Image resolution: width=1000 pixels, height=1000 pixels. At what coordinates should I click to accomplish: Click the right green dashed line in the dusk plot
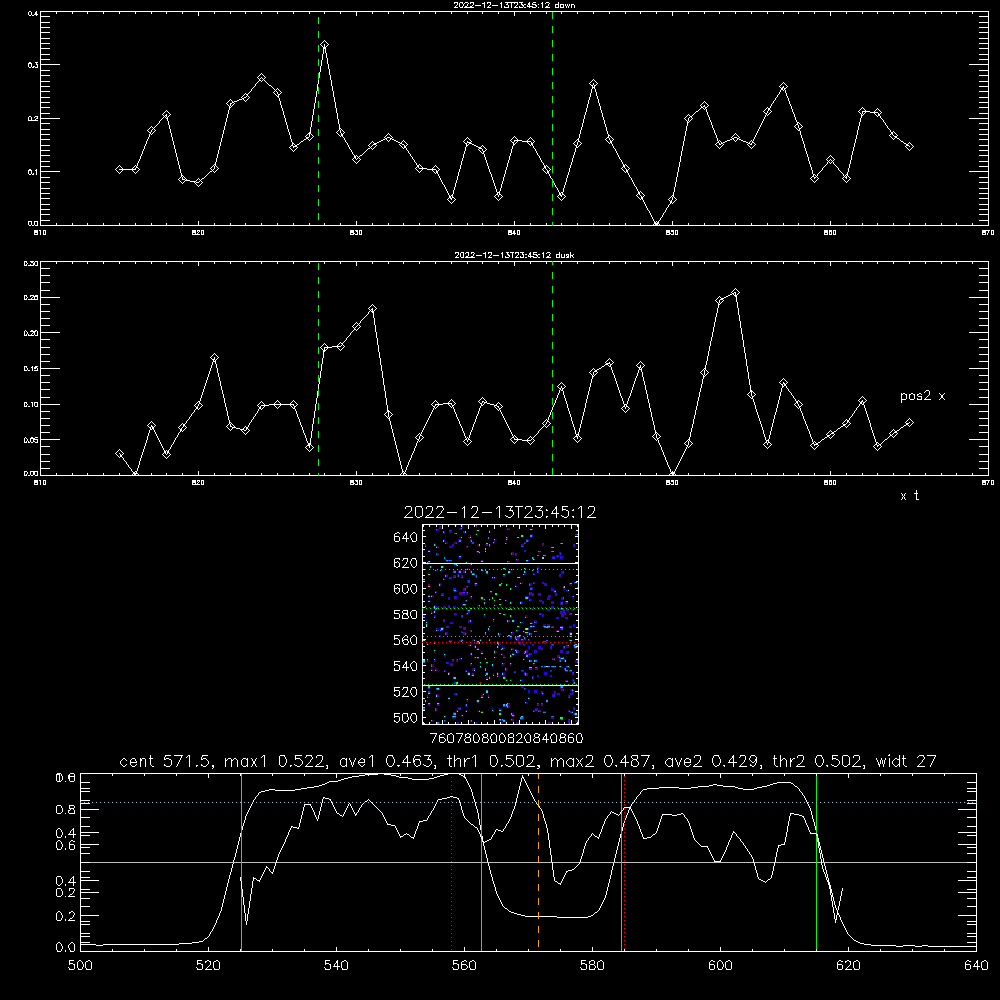tap(552, 368)
